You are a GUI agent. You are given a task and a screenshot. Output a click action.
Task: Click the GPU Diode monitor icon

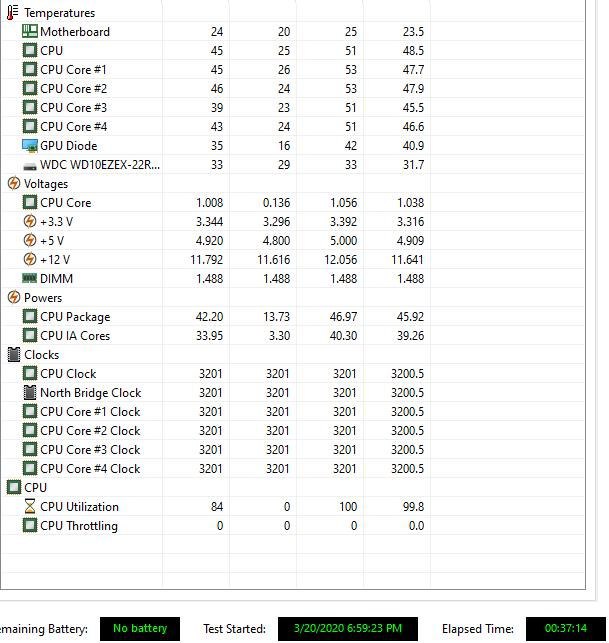[x=30, y=146]
